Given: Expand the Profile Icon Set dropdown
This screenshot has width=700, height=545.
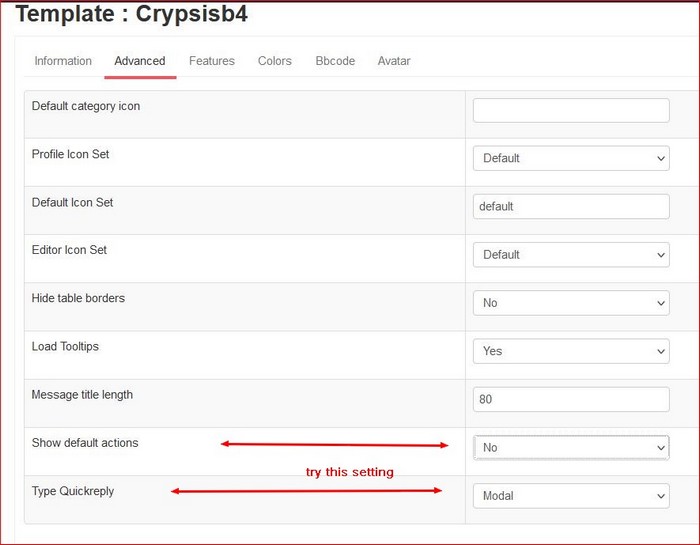Looking at the screenshot, I should 571,158.
